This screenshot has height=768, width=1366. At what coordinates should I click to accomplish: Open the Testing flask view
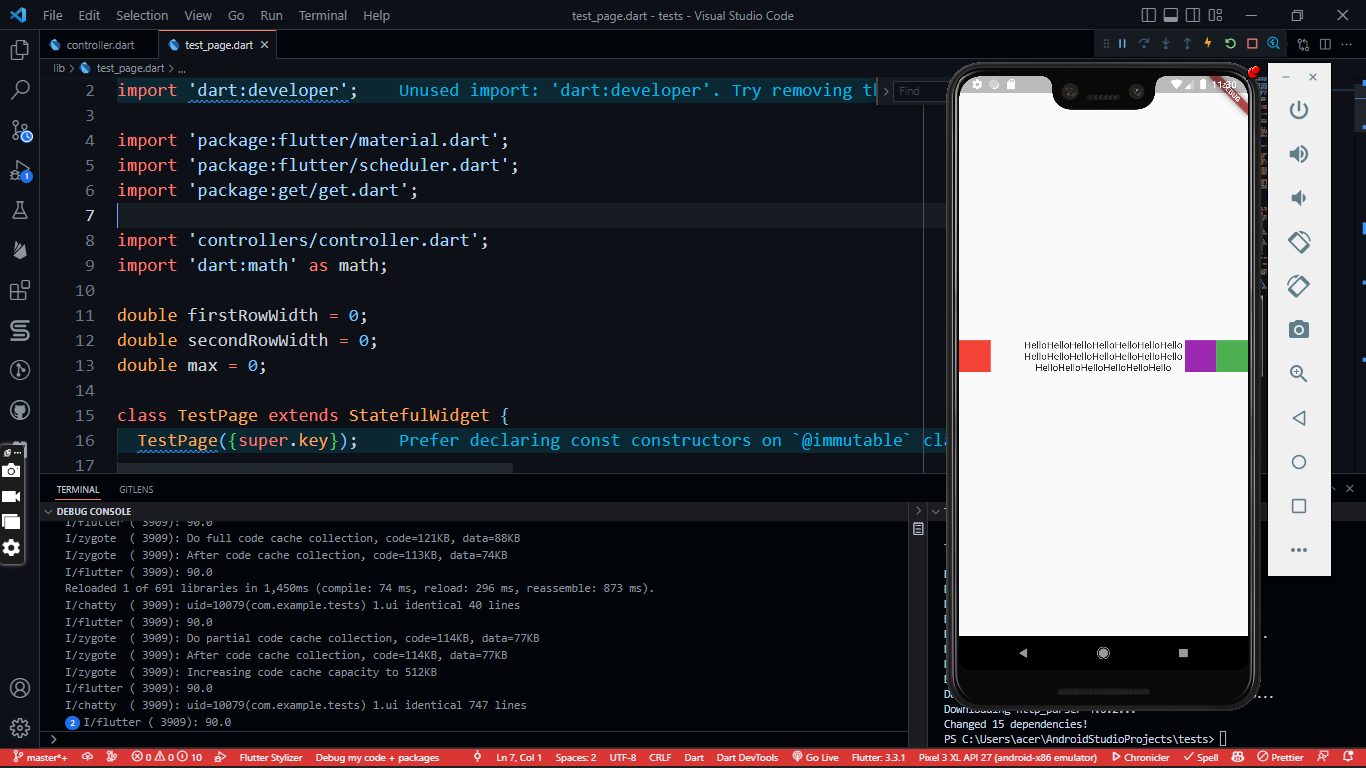click(19, 210)
